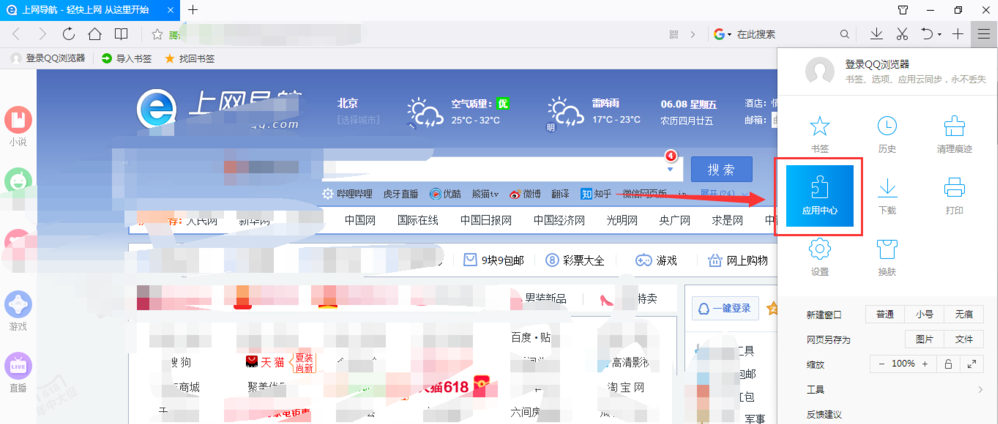Click 一键登录 button
The height and width of the screenshot is (424, 998).
click(x=726, y=307)
